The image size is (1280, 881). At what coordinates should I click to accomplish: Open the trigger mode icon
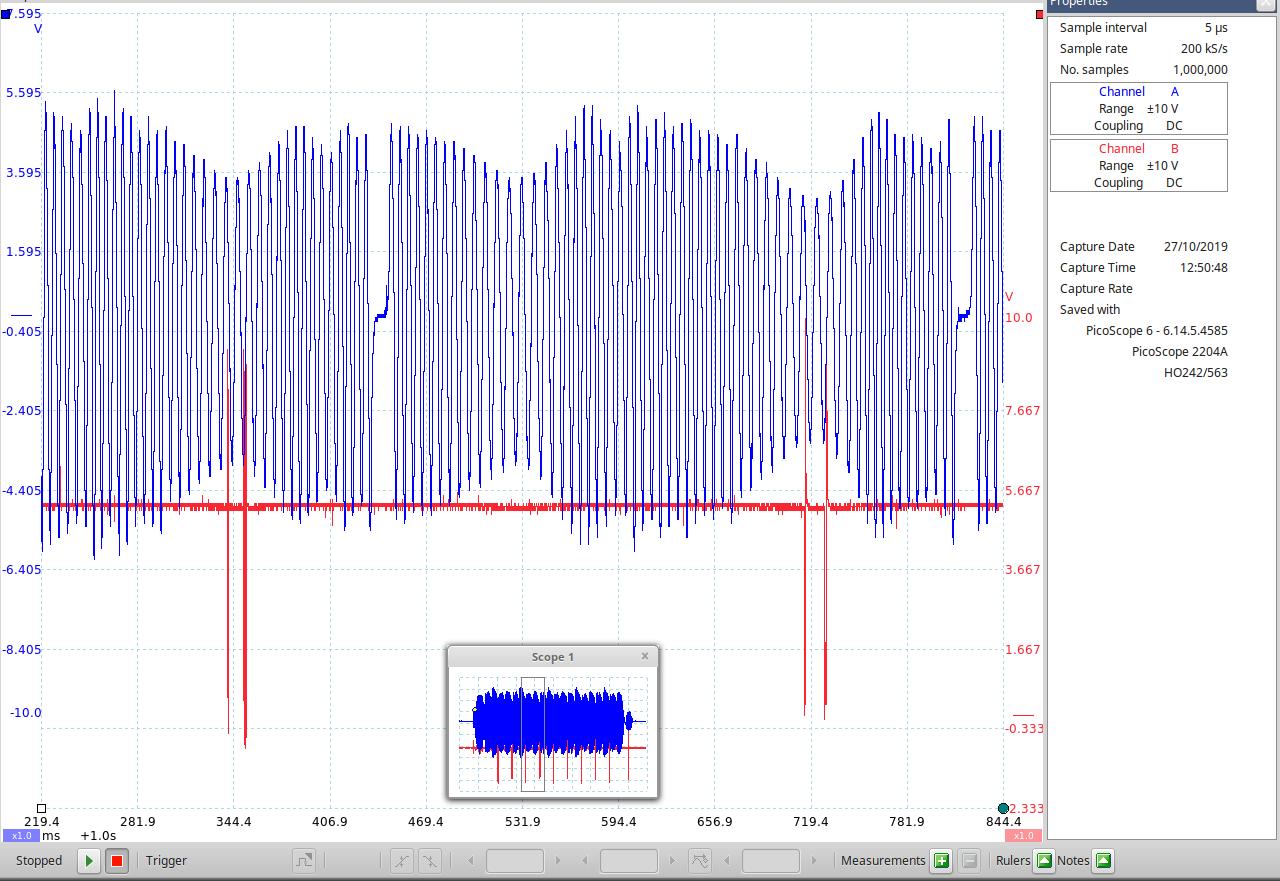point(303,860)
